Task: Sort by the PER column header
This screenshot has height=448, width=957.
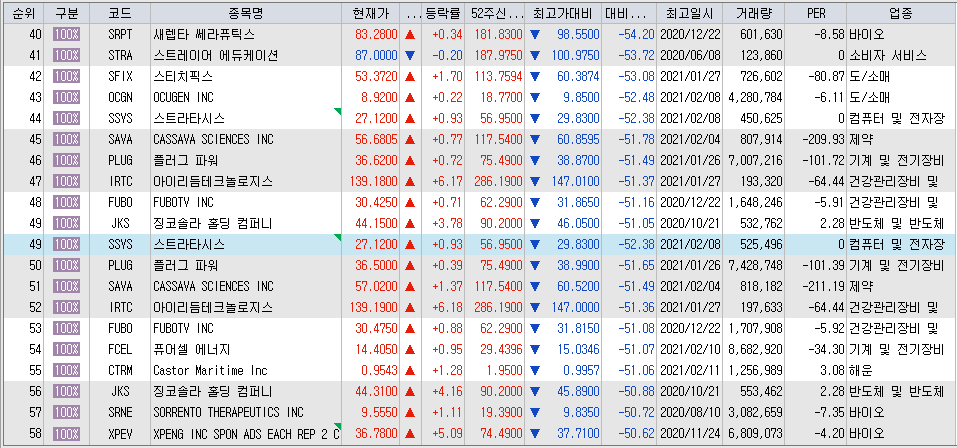Action: click(x=816, y=13)
